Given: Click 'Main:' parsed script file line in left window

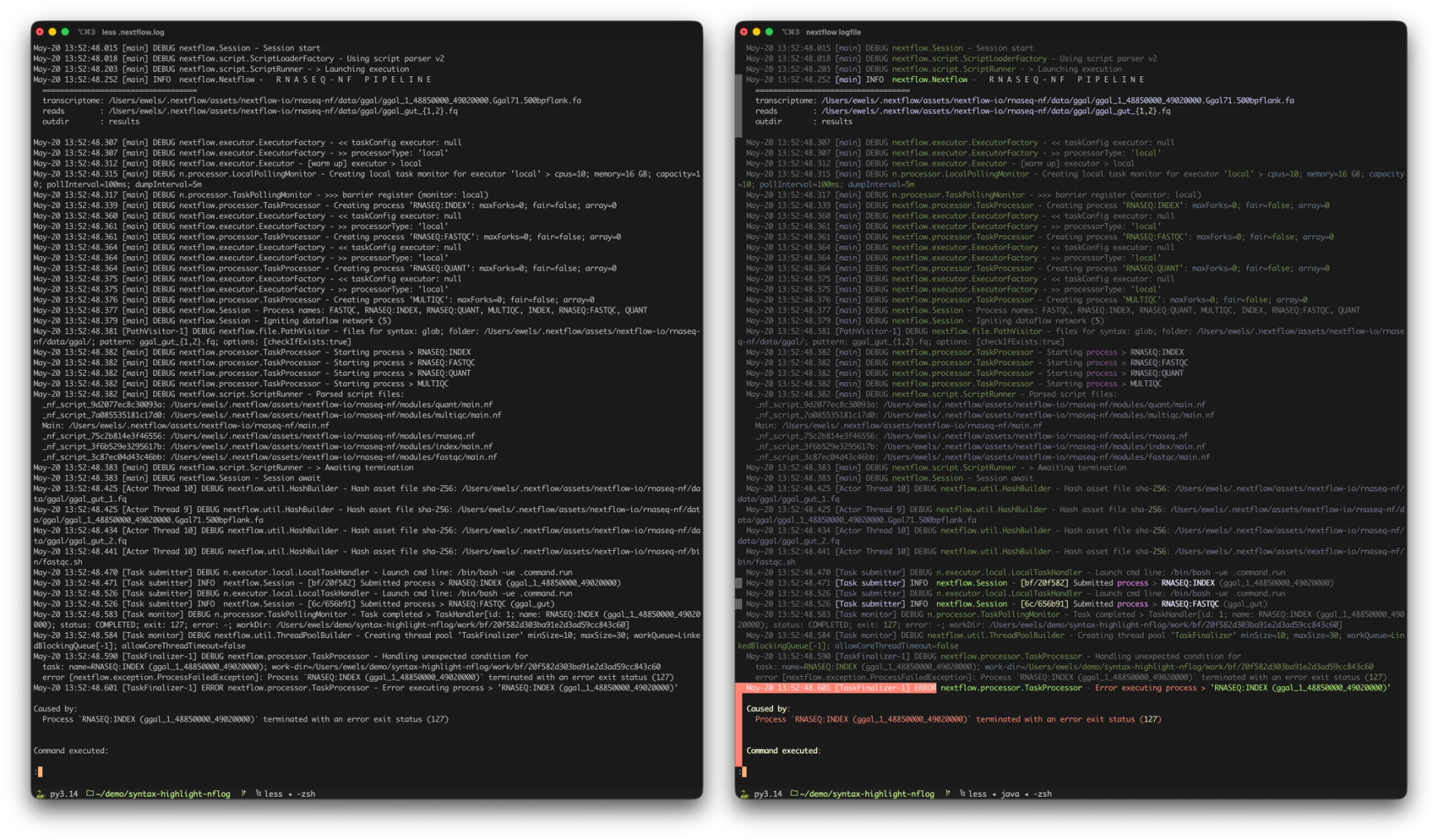Looking at the screenshot, I should click(x=186, y=426).
